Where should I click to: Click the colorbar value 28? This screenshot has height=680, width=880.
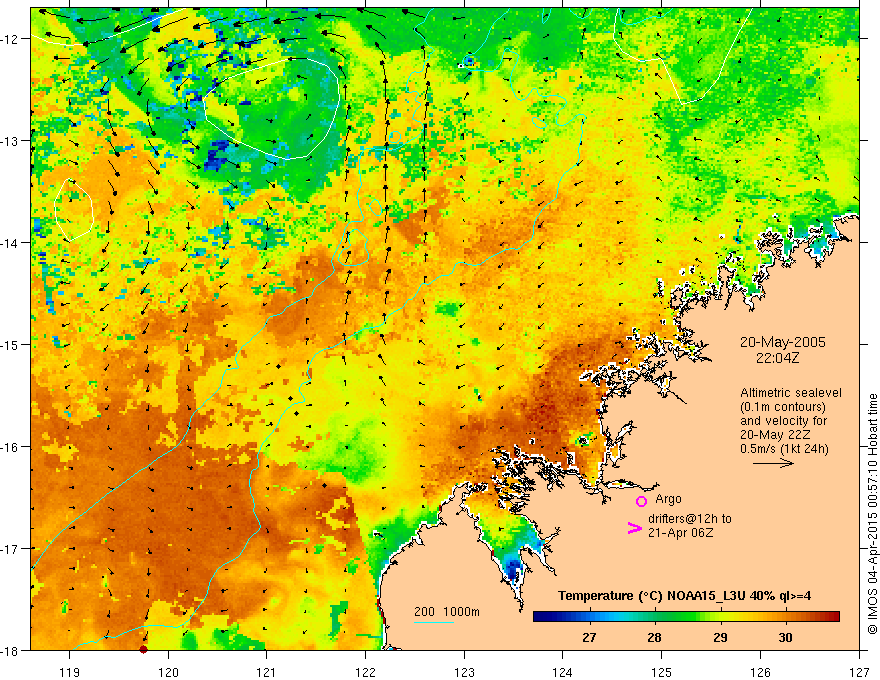[654, 637]
